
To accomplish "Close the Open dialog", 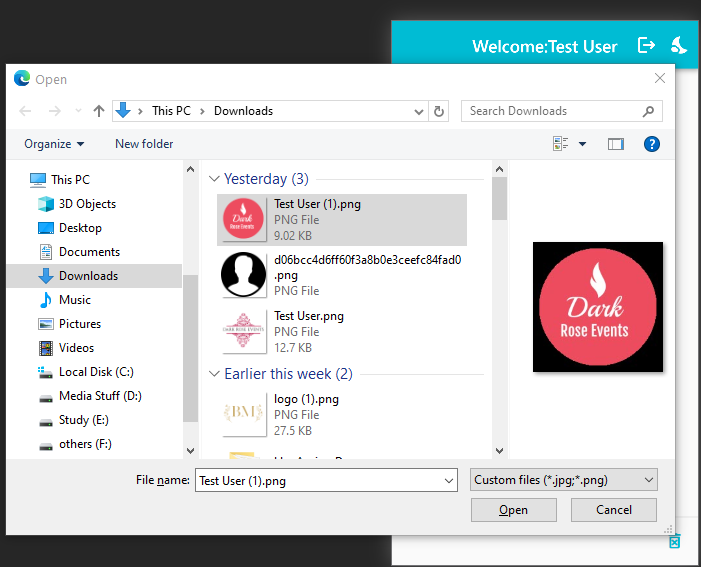I will [x=659, y=78].
